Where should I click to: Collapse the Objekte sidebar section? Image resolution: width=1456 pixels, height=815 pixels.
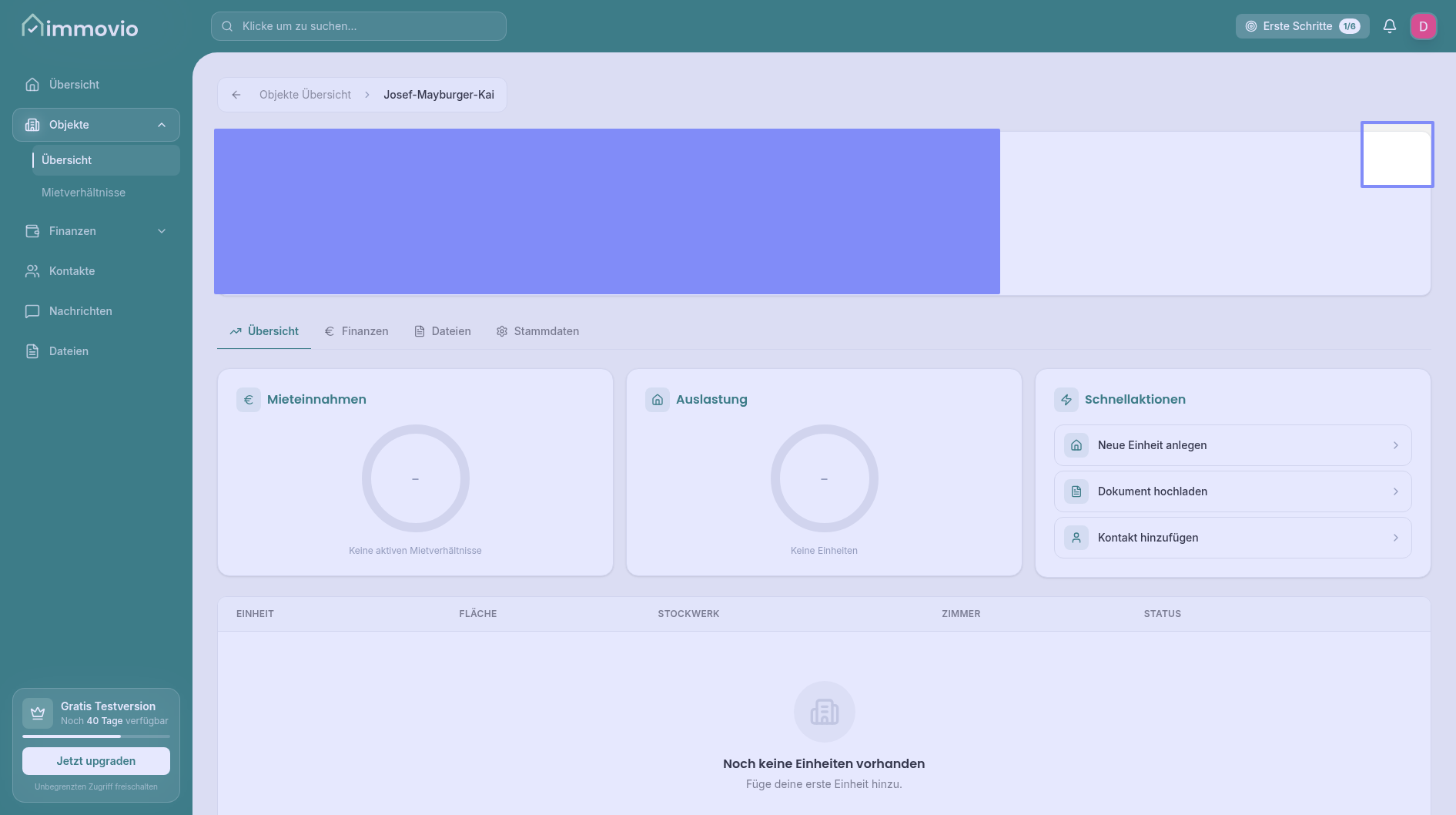162,125
